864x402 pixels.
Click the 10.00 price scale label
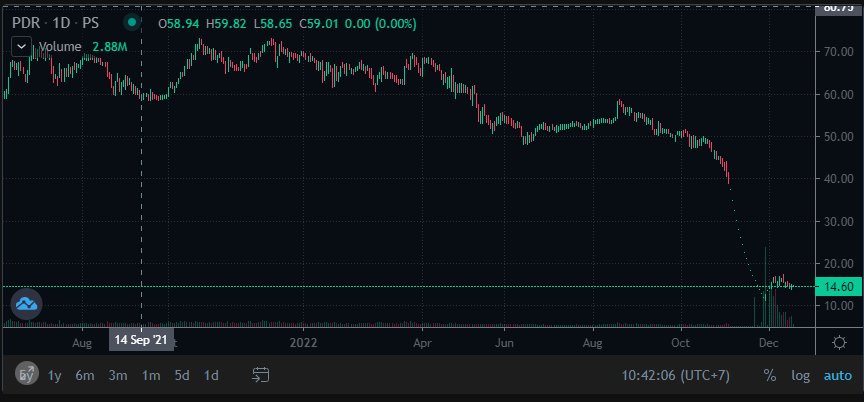[x=839, y=306]
